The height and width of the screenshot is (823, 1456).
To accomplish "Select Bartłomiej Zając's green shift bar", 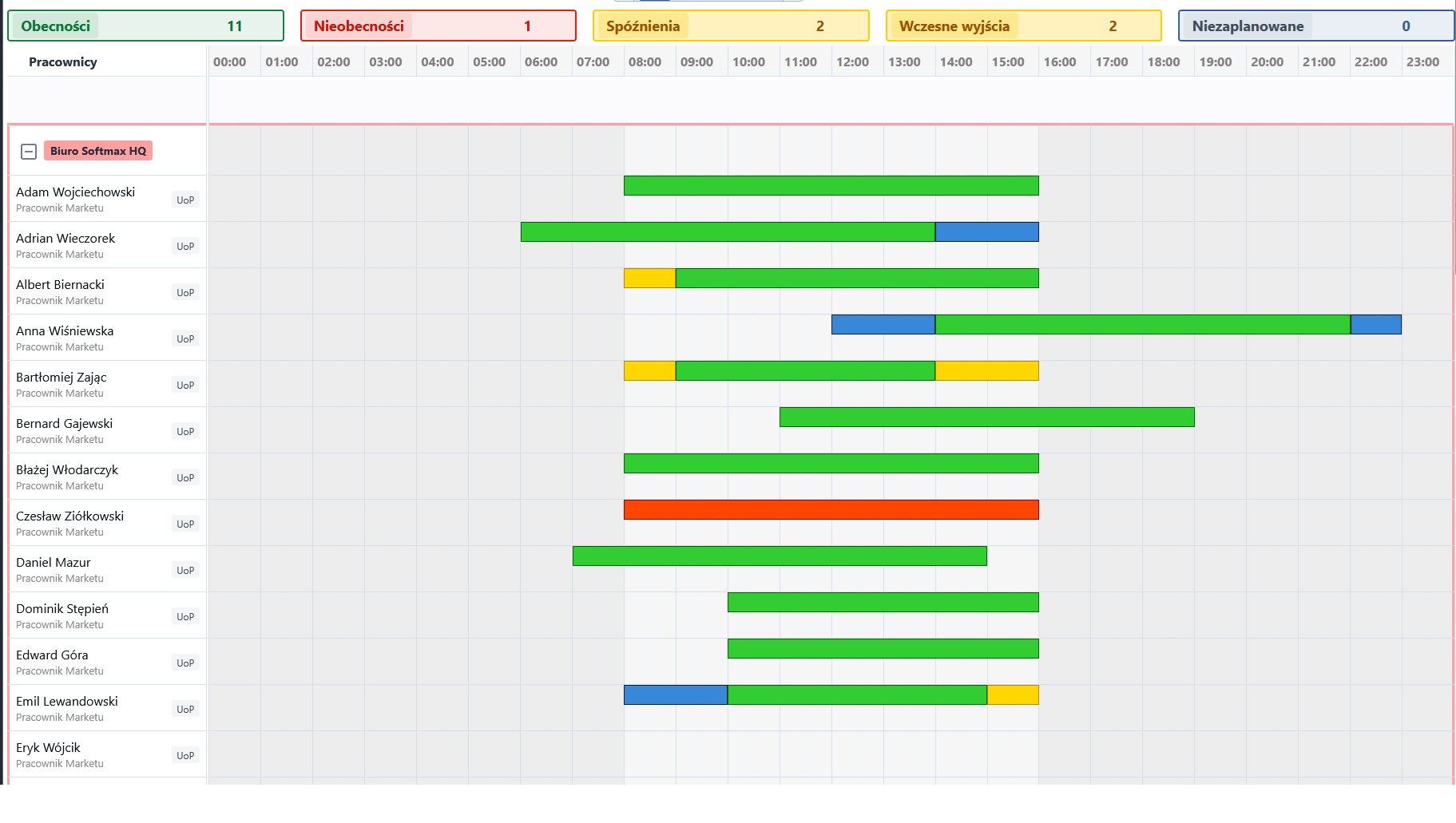I will coord(805,370).
